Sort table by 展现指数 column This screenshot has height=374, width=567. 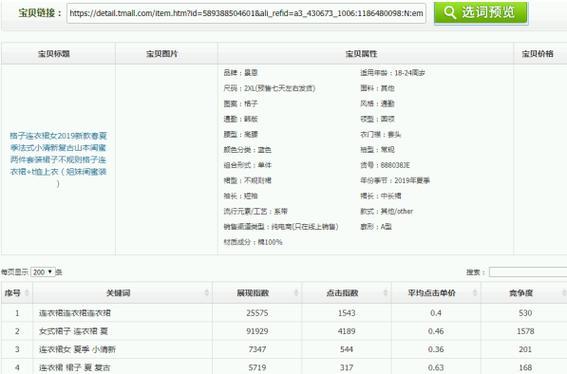pyautogui.click(x=257, y=293)
